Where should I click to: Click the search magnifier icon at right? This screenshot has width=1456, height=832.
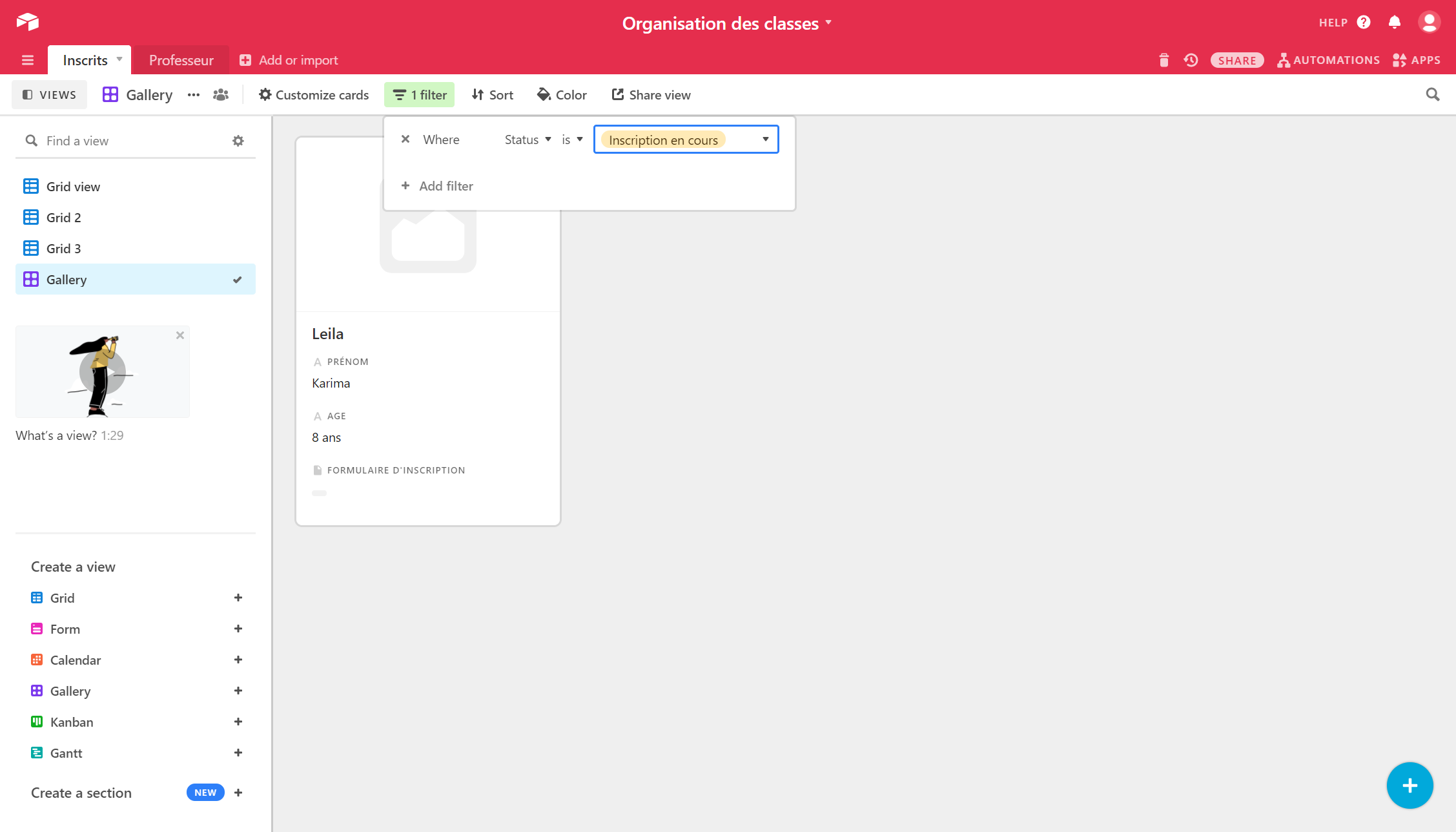click(x=1432, y=95)
